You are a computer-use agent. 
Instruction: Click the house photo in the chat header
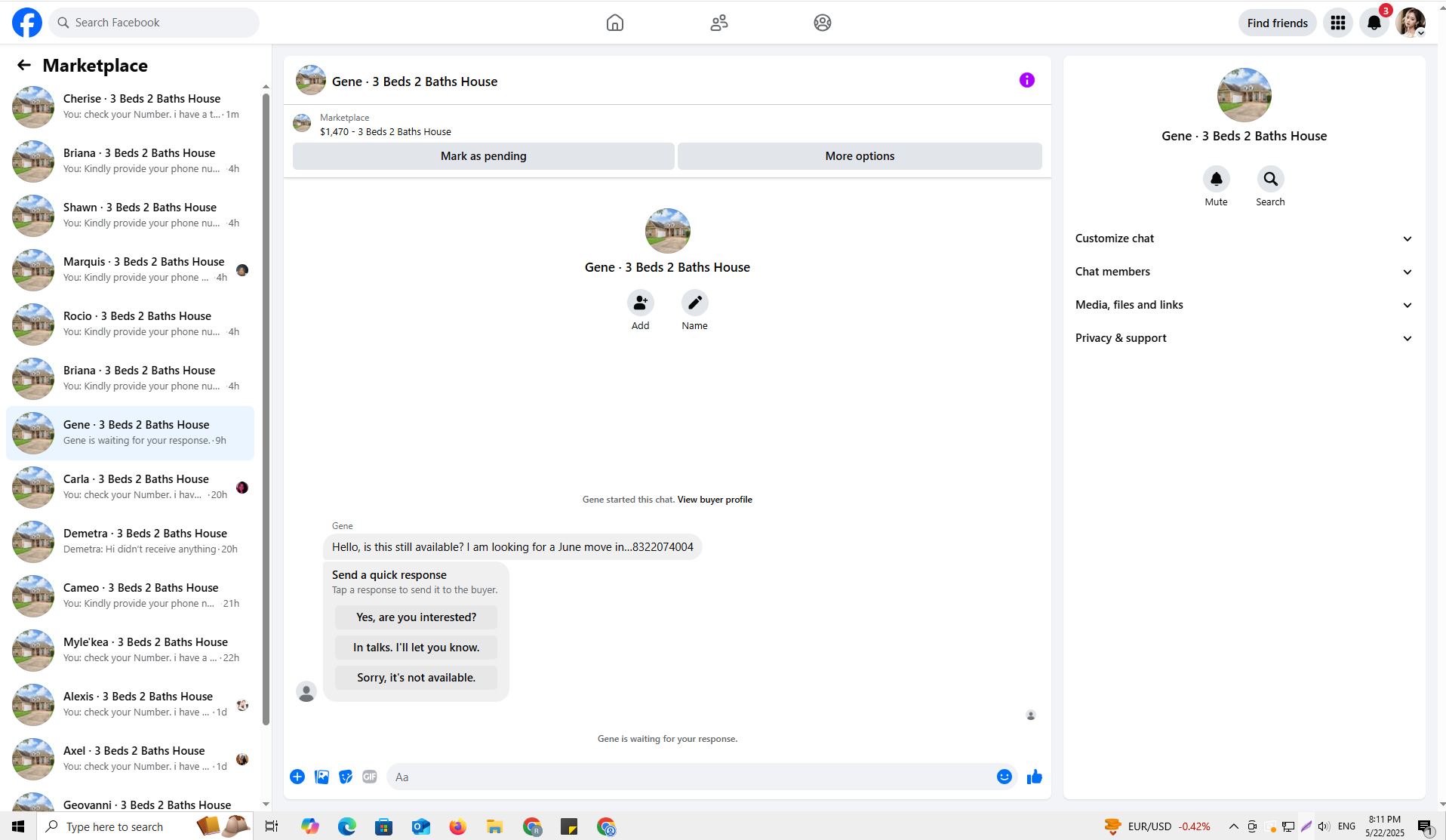pos(311,80)
